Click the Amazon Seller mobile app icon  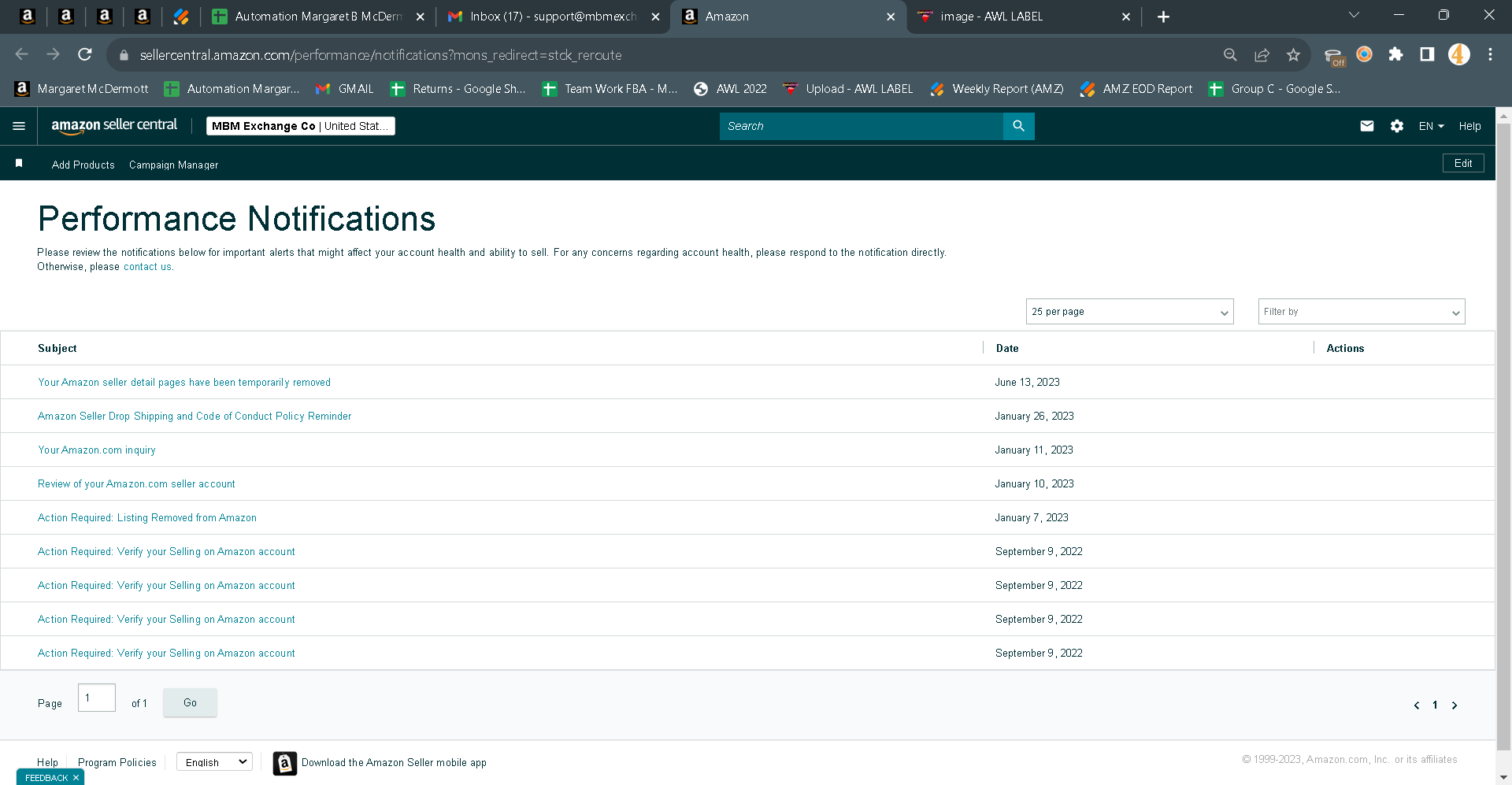tap(285, 763)
